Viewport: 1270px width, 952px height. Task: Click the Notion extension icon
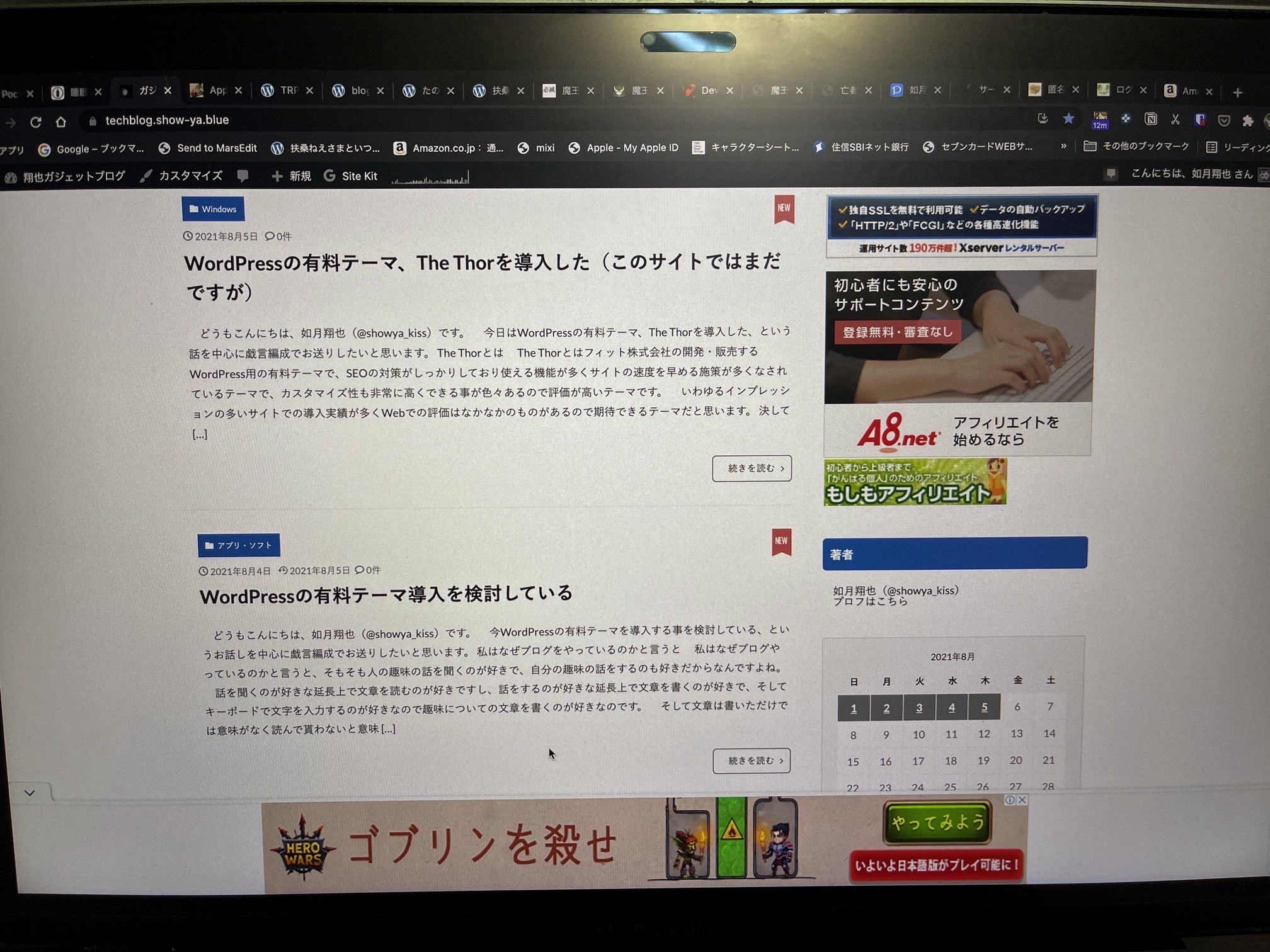(1151, 119)
